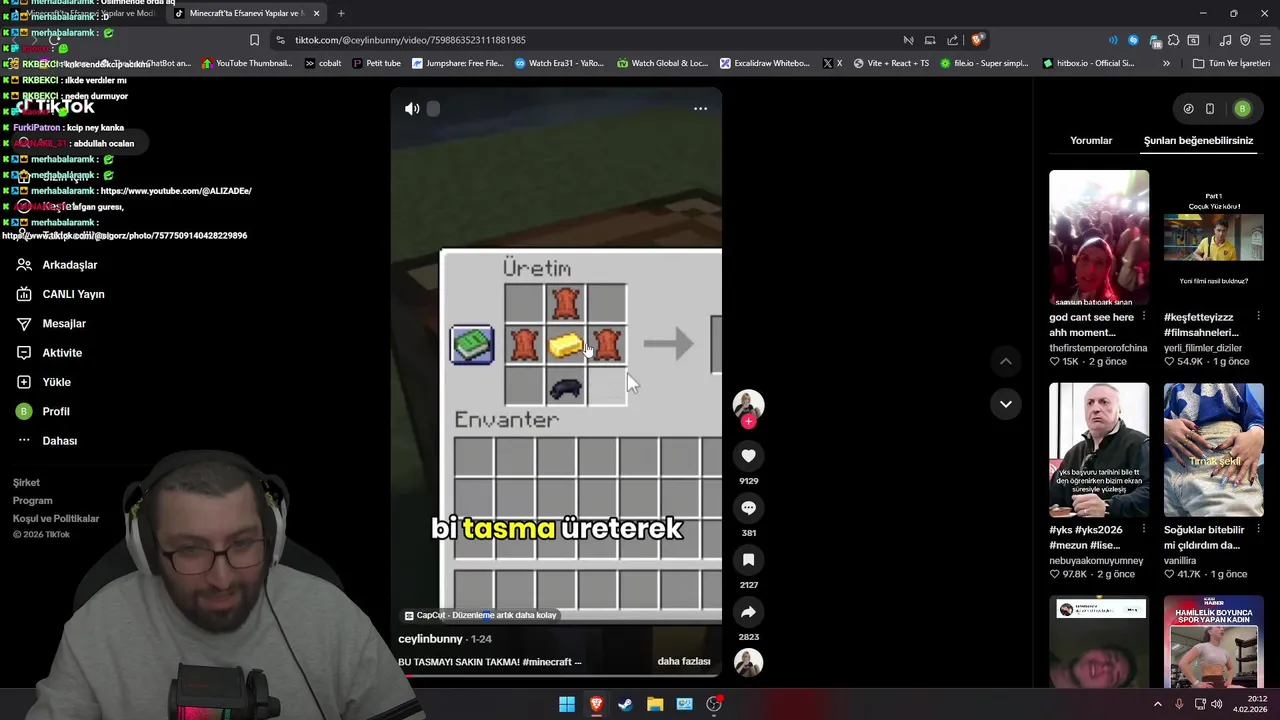
Task: Open Profil in the sidebar
Action: (x=44, y=411)
